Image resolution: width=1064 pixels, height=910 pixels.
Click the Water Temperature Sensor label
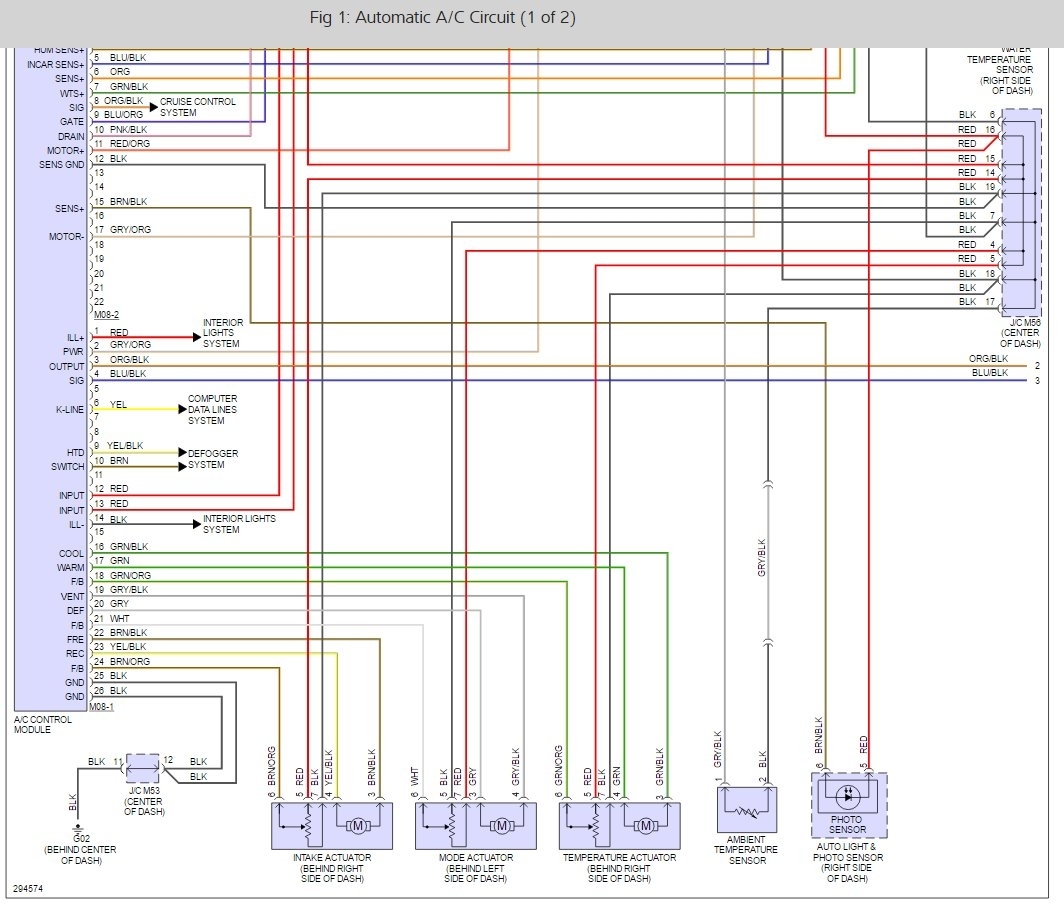(x=1000, y=69)
